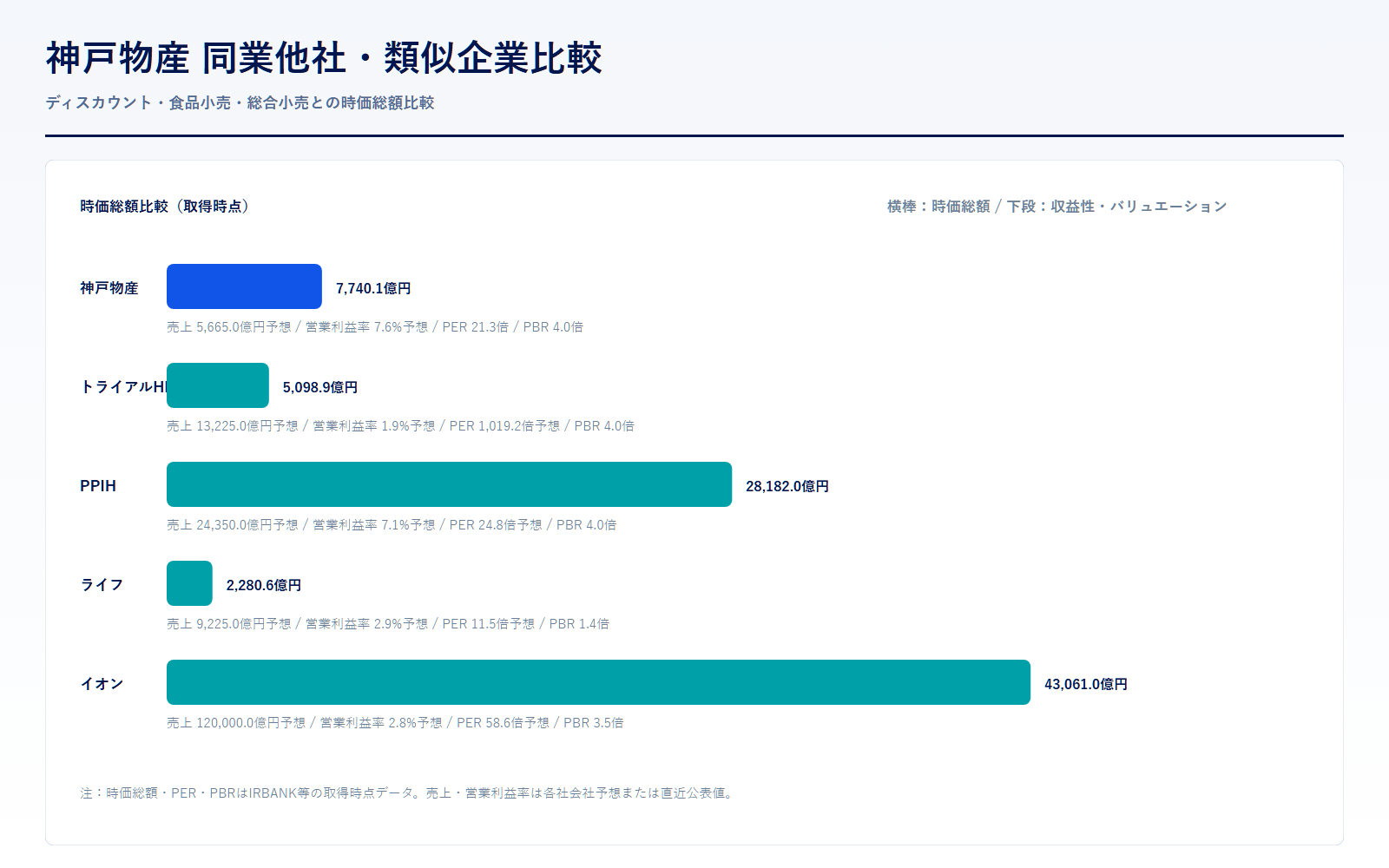
Task: Click the value 28,182.0億円
Action: [787, 486]
